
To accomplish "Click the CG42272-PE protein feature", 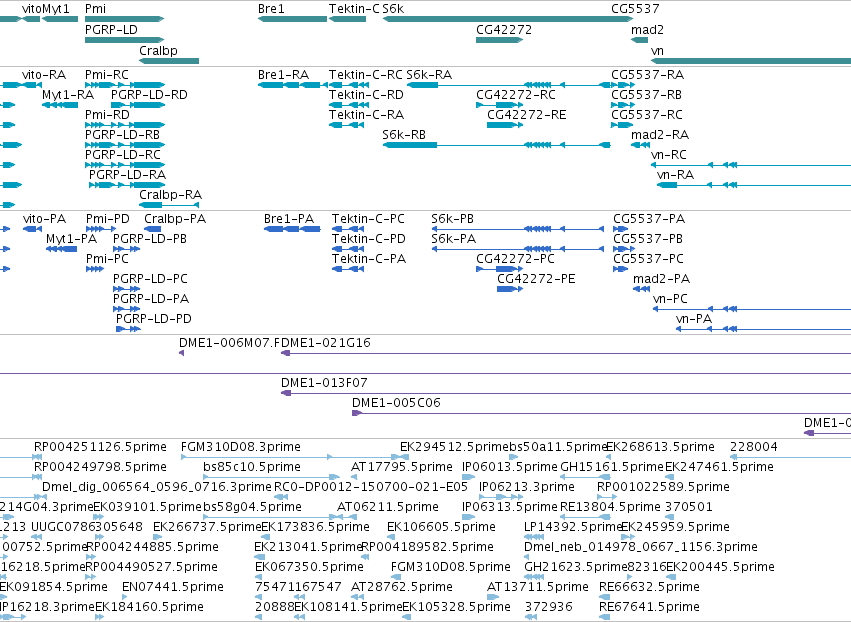I will (x=510, y=289).
